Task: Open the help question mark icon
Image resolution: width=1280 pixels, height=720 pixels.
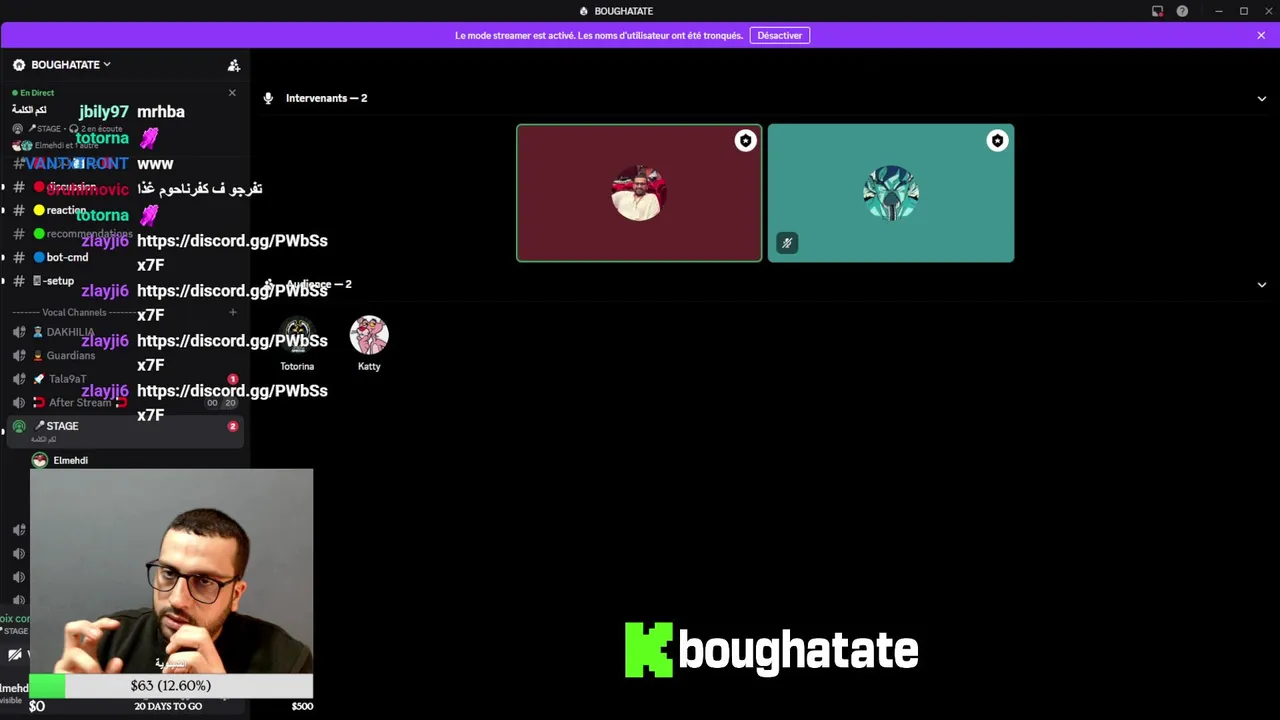Action: pyautogui.click(x=1182, y=11)
